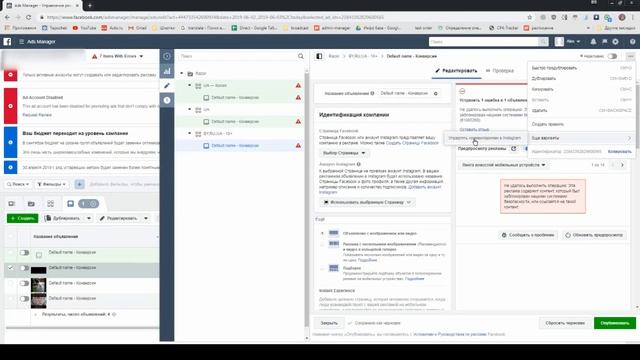Viewport: 640px width, 360px height.
Task: Go to next ad preview with right arrow
Action: coord(622,165)
